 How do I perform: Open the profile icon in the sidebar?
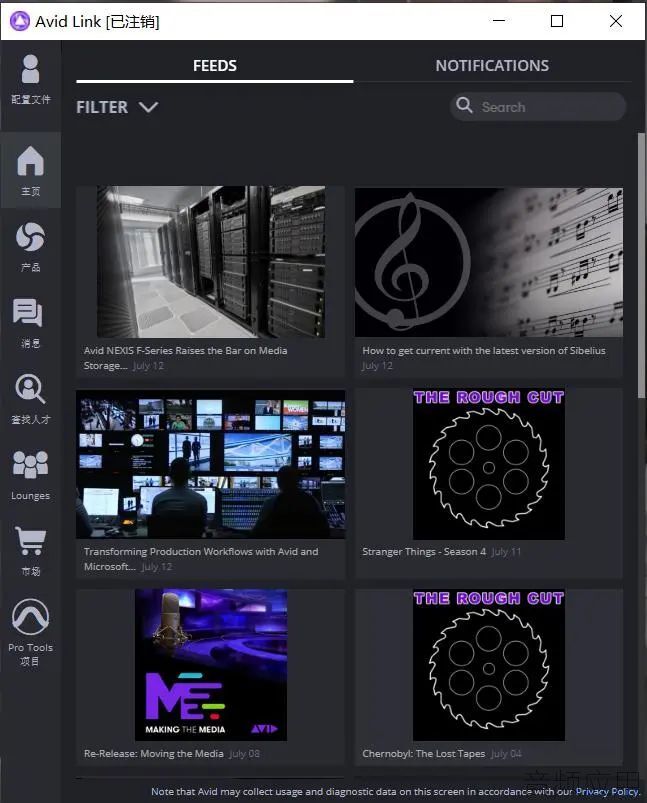pyautogui.click(x=30, y=69)
